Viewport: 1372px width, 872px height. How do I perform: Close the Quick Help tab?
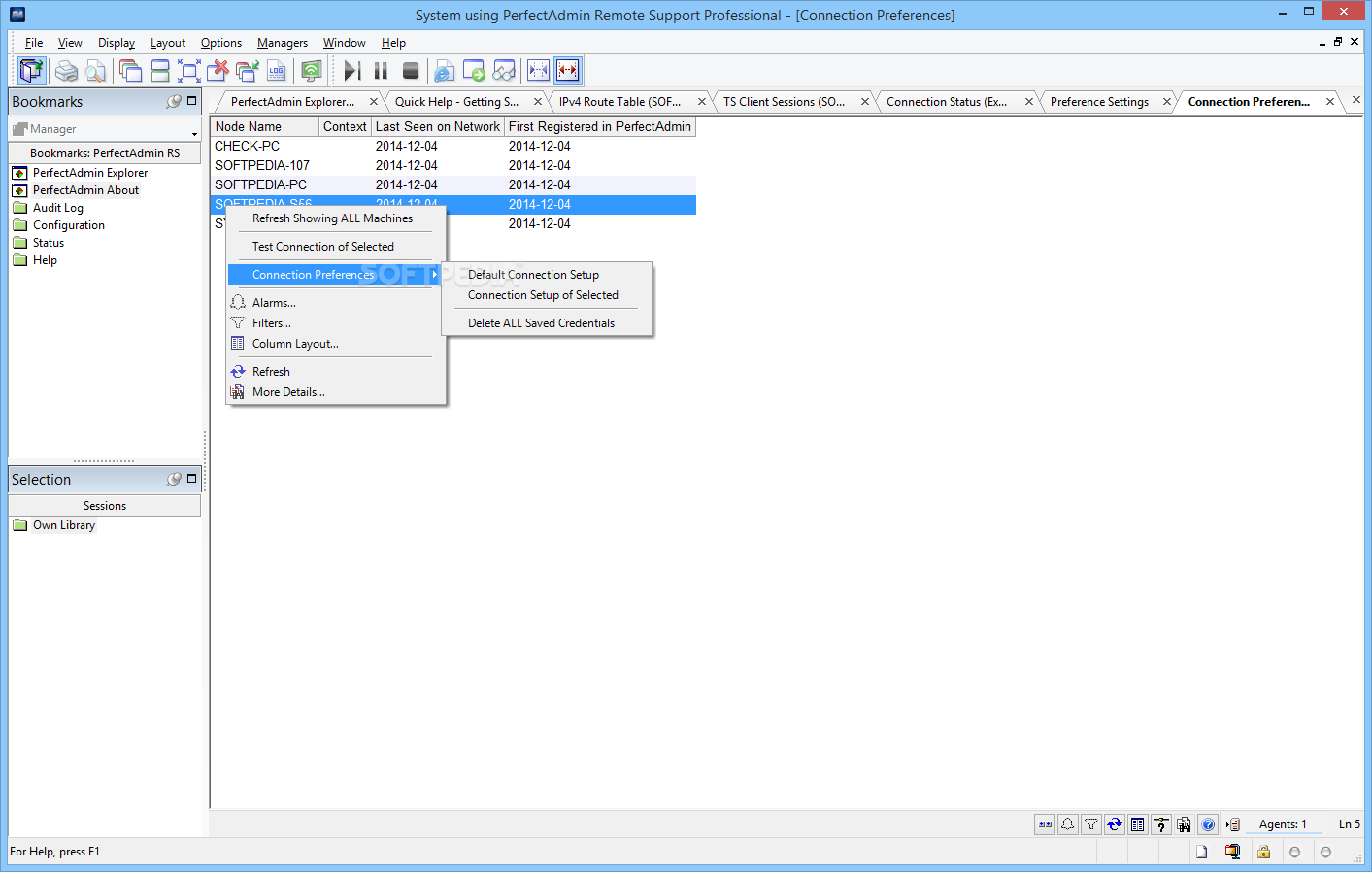[538, 102]
